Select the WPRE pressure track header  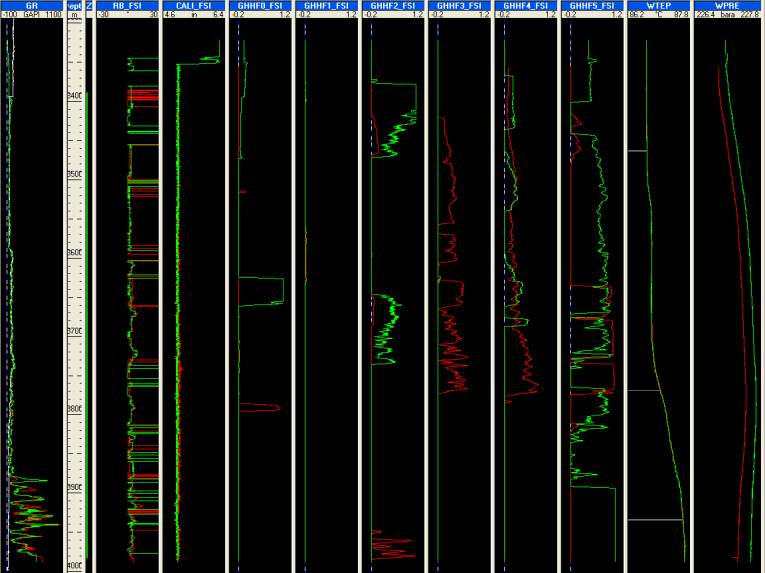[727, 5]
